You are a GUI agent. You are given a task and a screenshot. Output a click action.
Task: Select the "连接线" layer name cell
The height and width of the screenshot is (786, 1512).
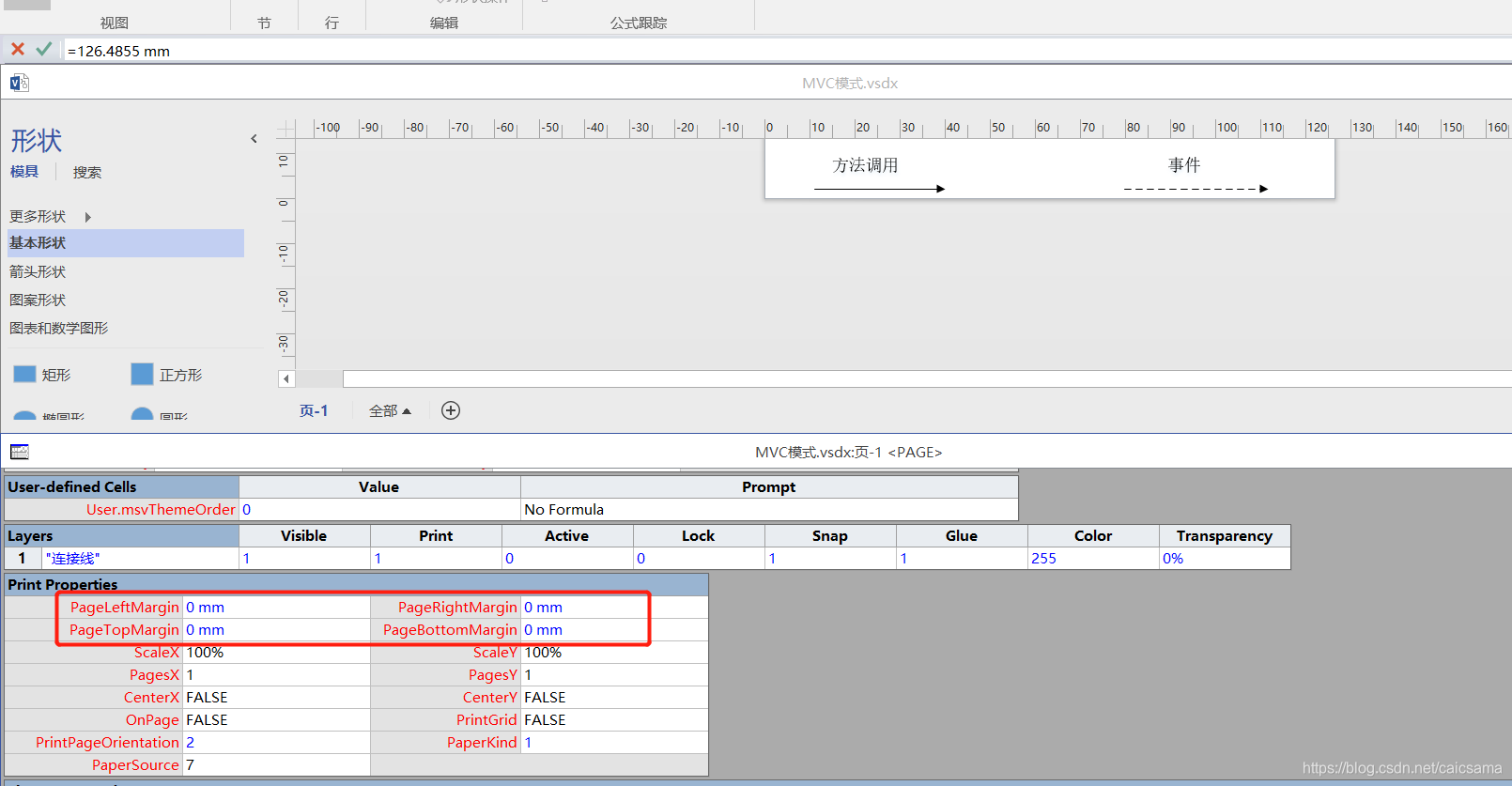141,558
